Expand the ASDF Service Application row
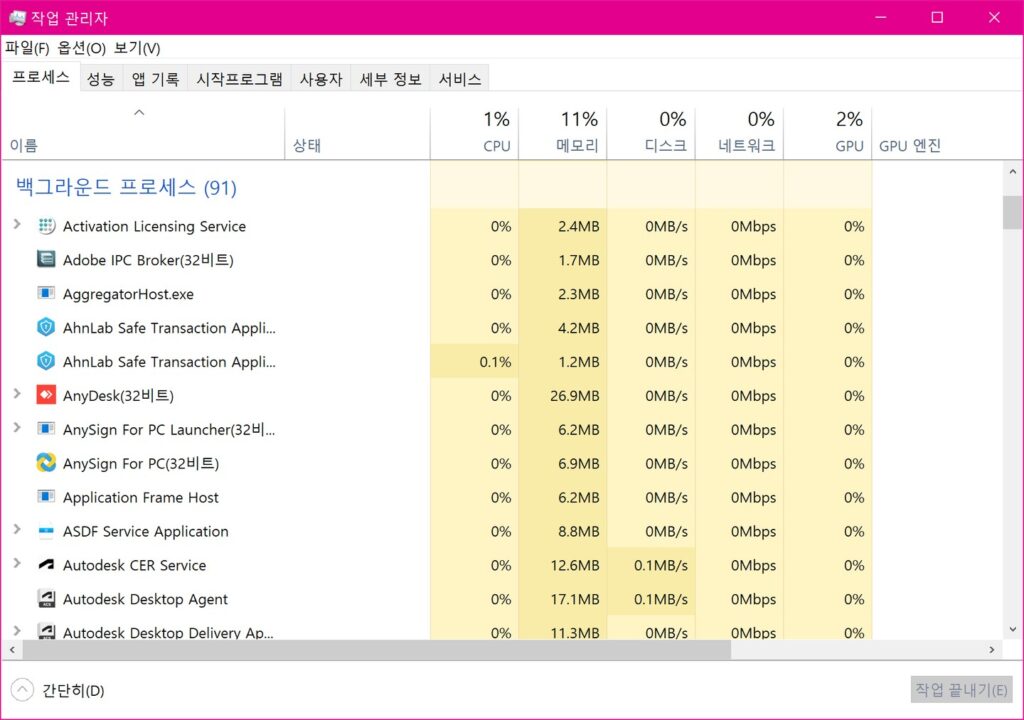 [17, 530]
